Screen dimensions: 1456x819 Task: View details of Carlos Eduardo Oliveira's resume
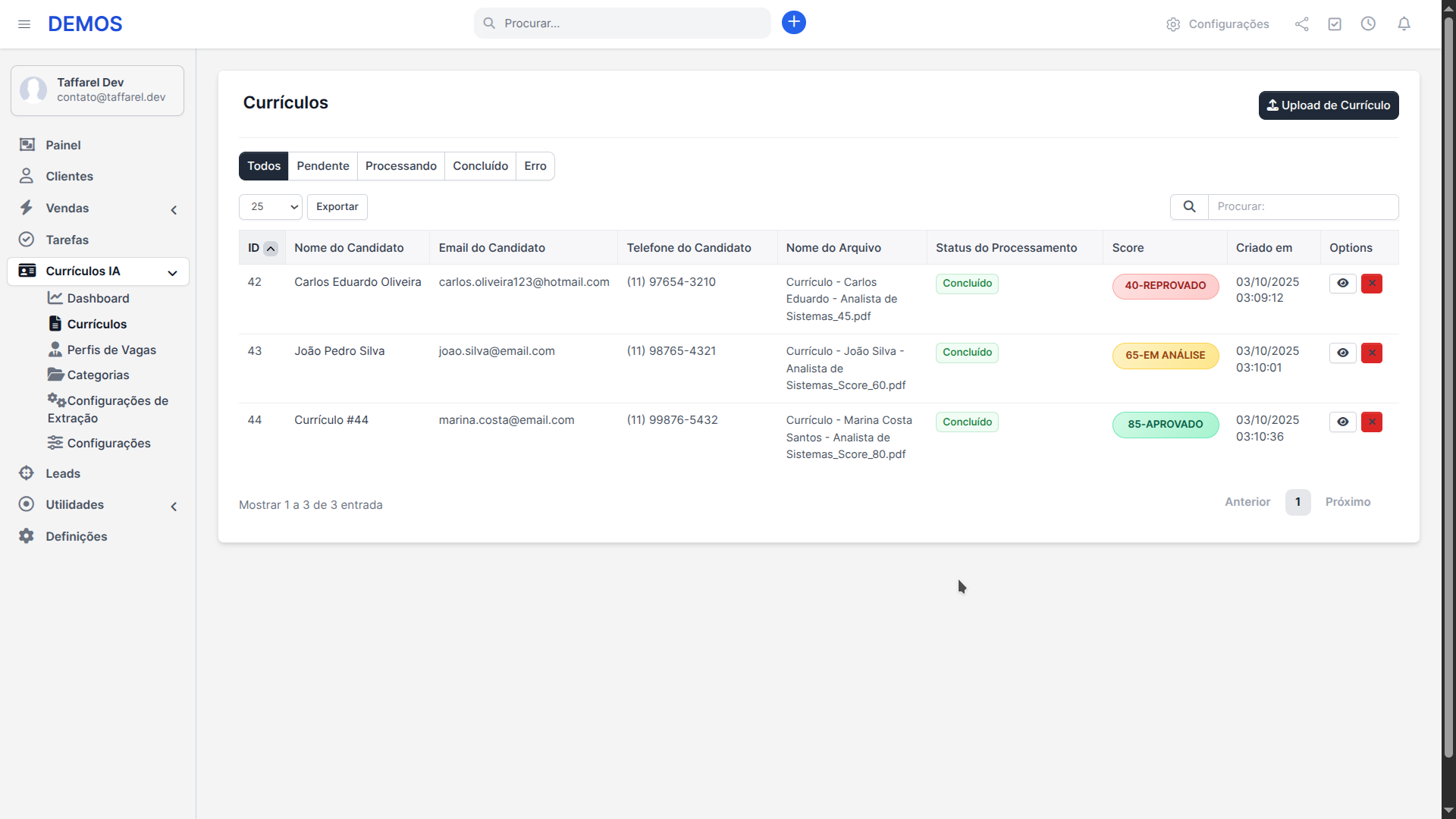click(1343, 283)
